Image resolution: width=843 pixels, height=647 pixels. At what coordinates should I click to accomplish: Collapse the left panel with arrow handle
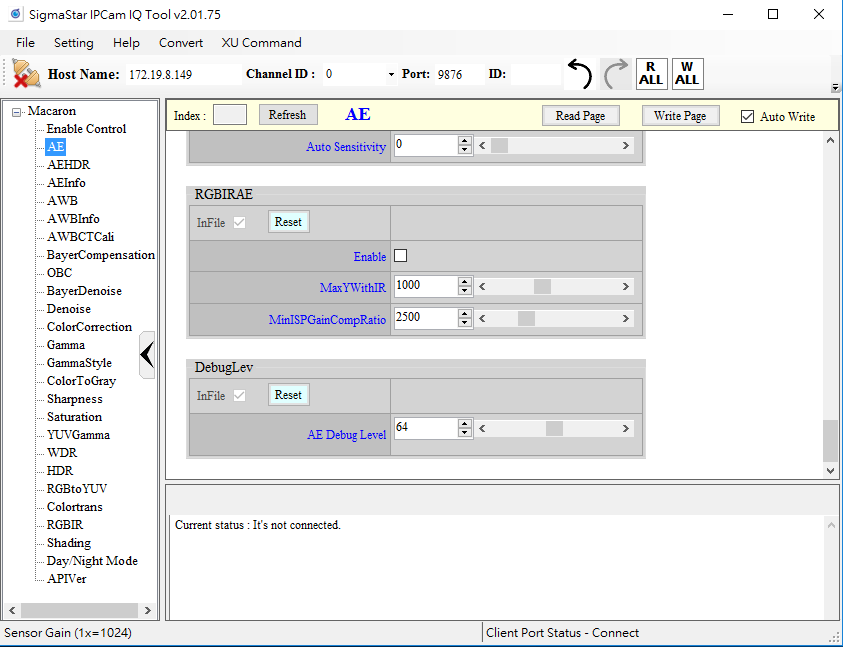pyautogui.click(x=147, y=354)
